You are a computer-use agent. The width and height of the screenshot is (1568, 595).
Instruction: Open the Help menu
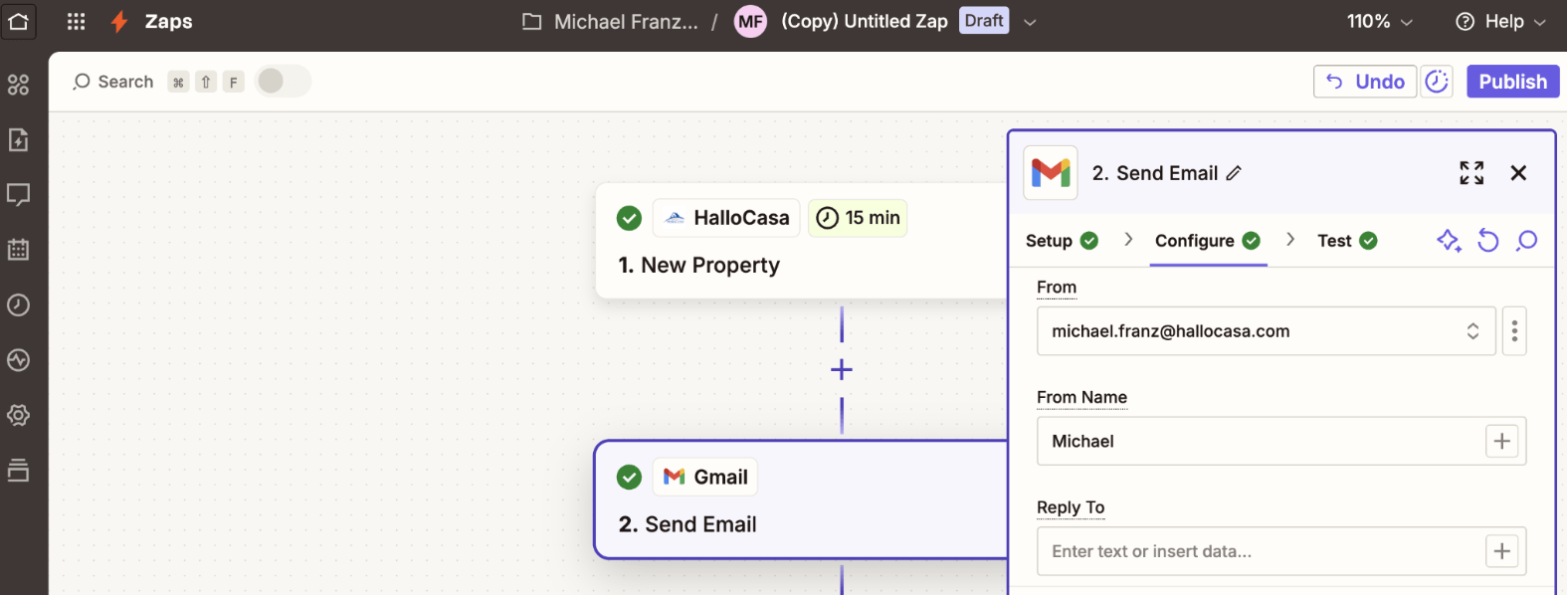(1500, 21)
